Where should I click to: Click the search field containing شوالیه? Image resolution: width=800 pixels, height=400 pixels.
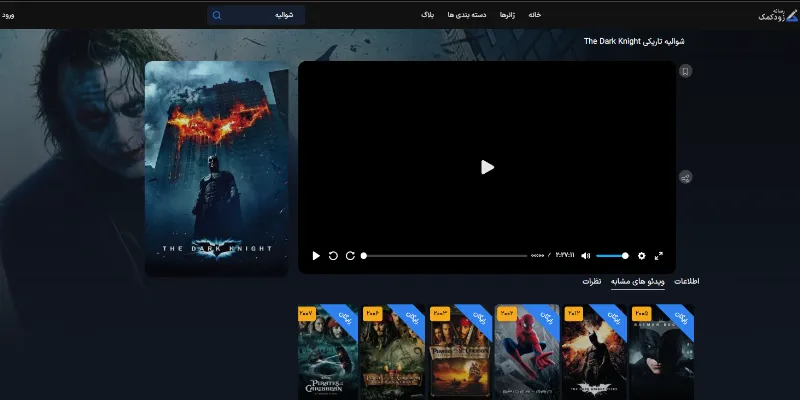click(256, 15)
